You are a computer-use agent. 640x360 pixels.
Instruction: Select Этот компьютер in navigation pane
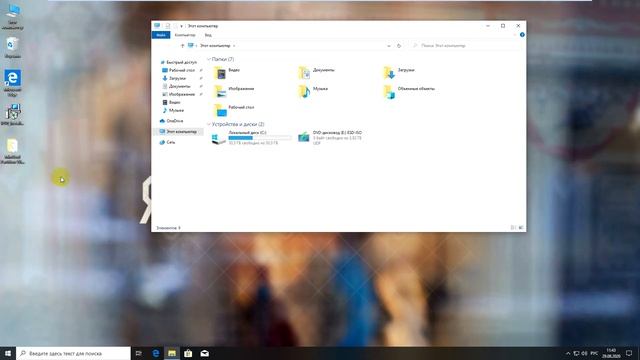point(178,131)
